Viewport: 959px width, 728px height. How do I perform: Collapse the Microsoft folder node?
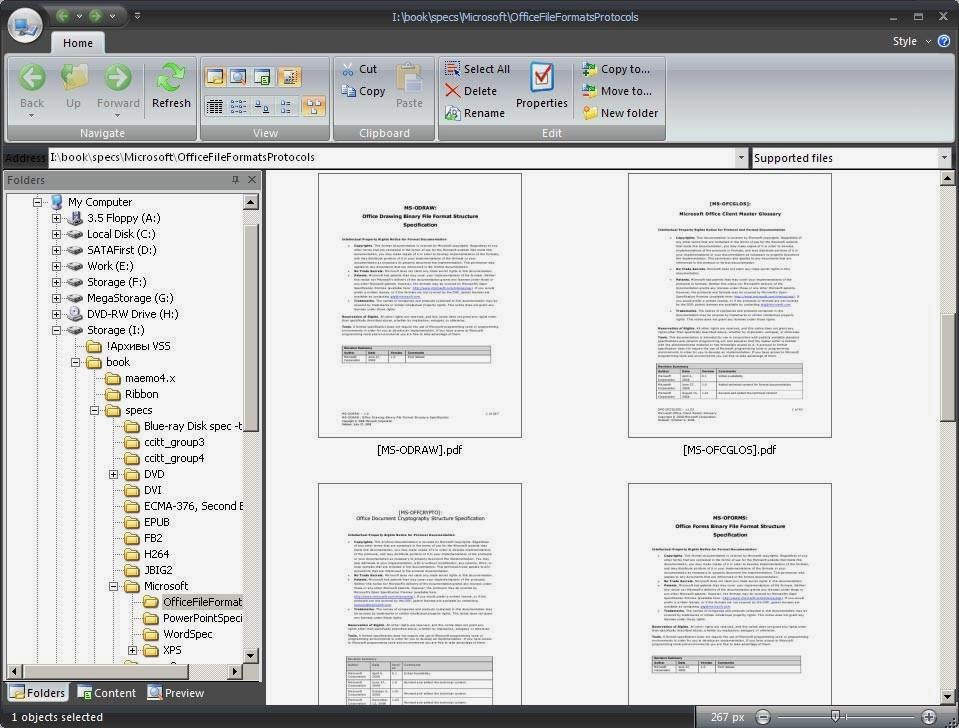tap(113, 586)
